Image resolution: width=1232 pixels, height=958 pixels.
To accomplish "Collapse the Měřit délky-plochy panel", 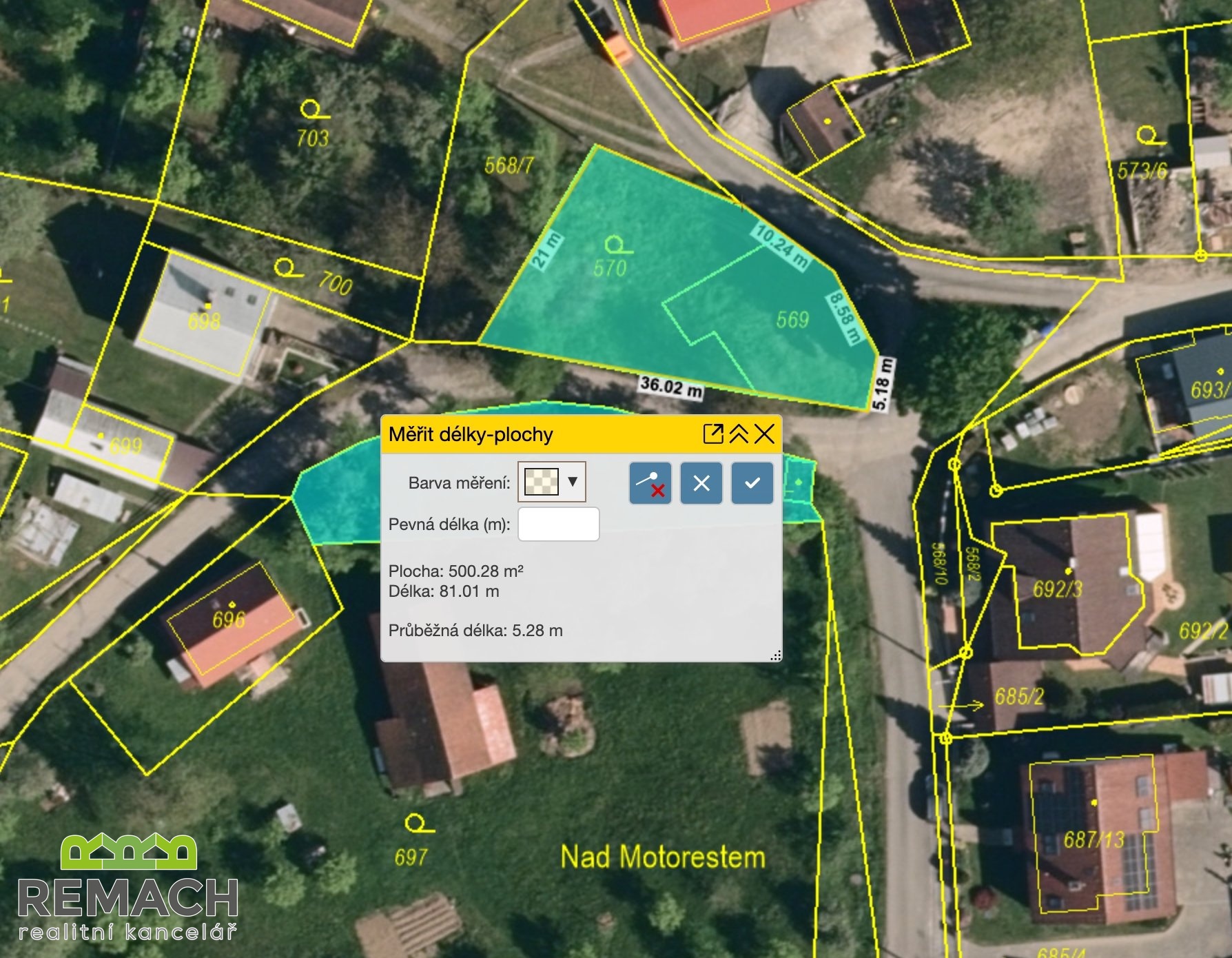I will tap(739, 434).
